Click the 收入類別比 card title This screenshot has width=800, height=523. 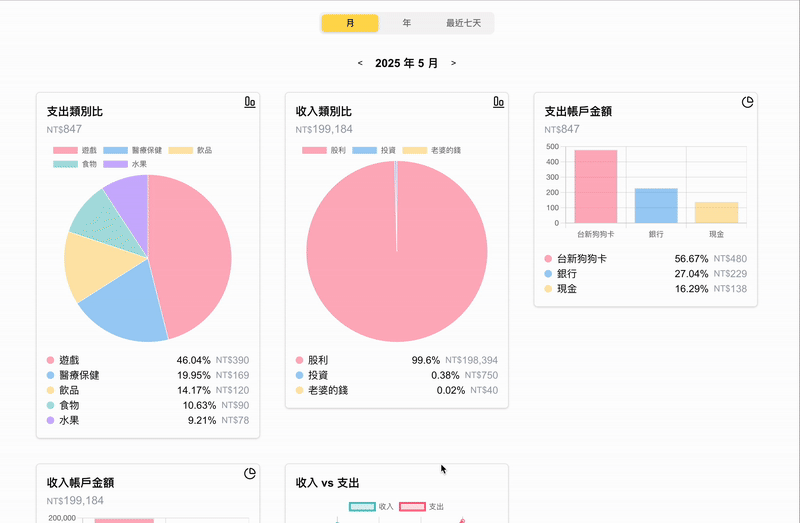coord(324,111)
